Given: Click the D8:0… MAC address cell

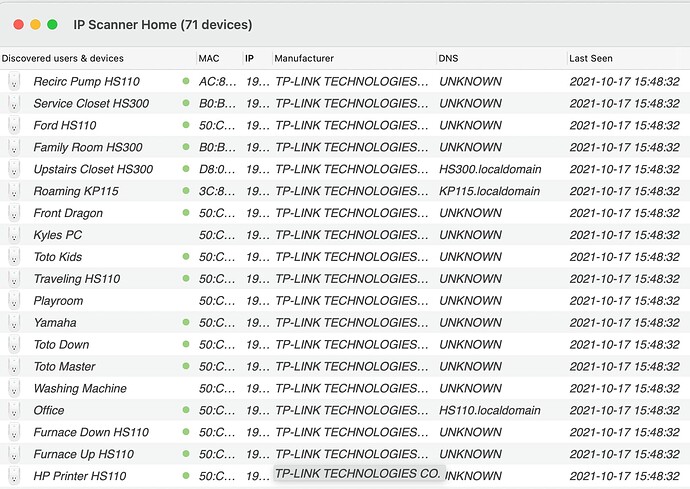Looking at the screenshot, I should tap(217, 169).
